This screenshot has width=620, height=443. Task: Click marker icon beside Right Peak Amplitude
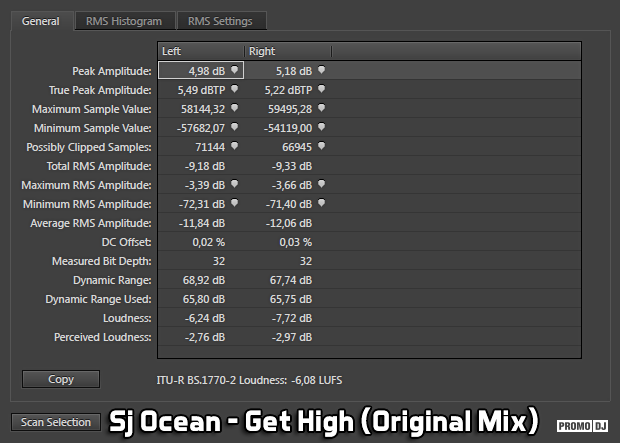click(321, 70)
